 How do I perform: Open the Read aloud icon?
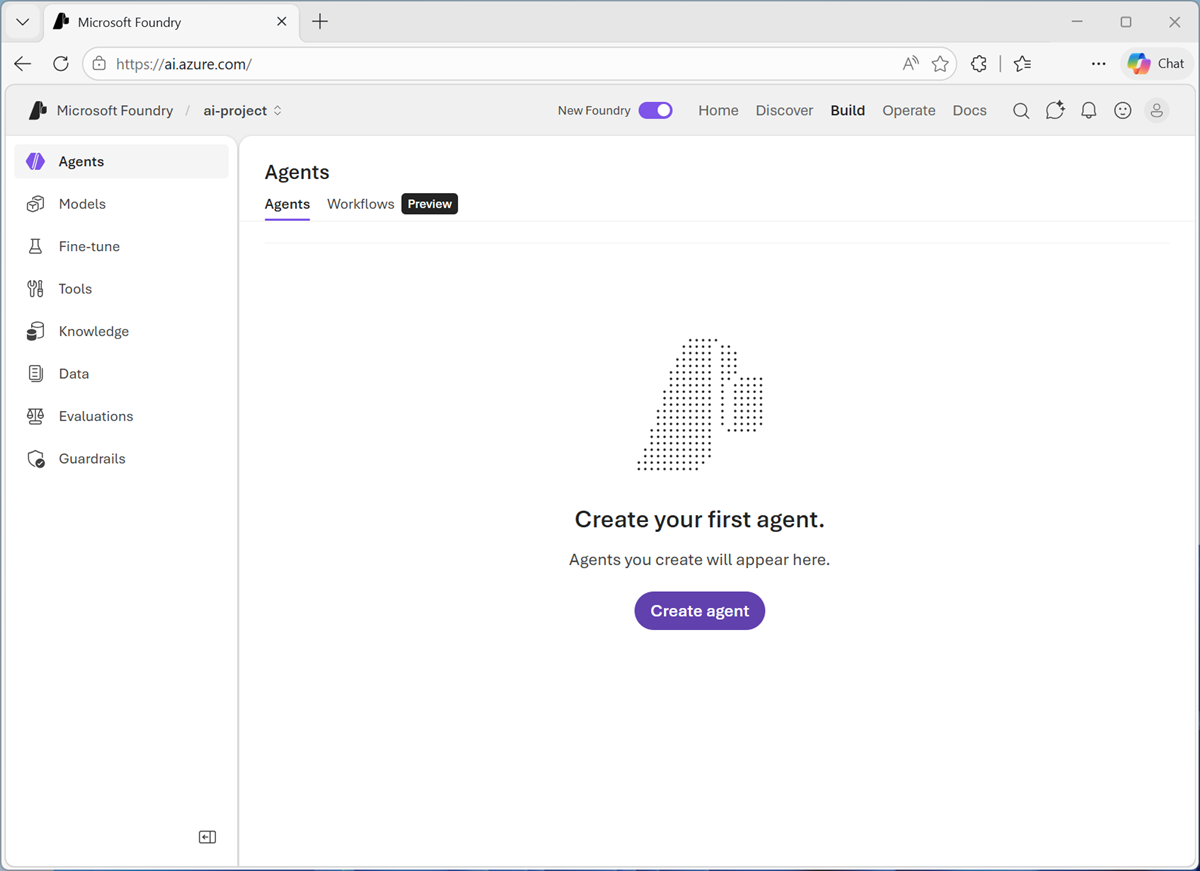[x=910, y=64]
